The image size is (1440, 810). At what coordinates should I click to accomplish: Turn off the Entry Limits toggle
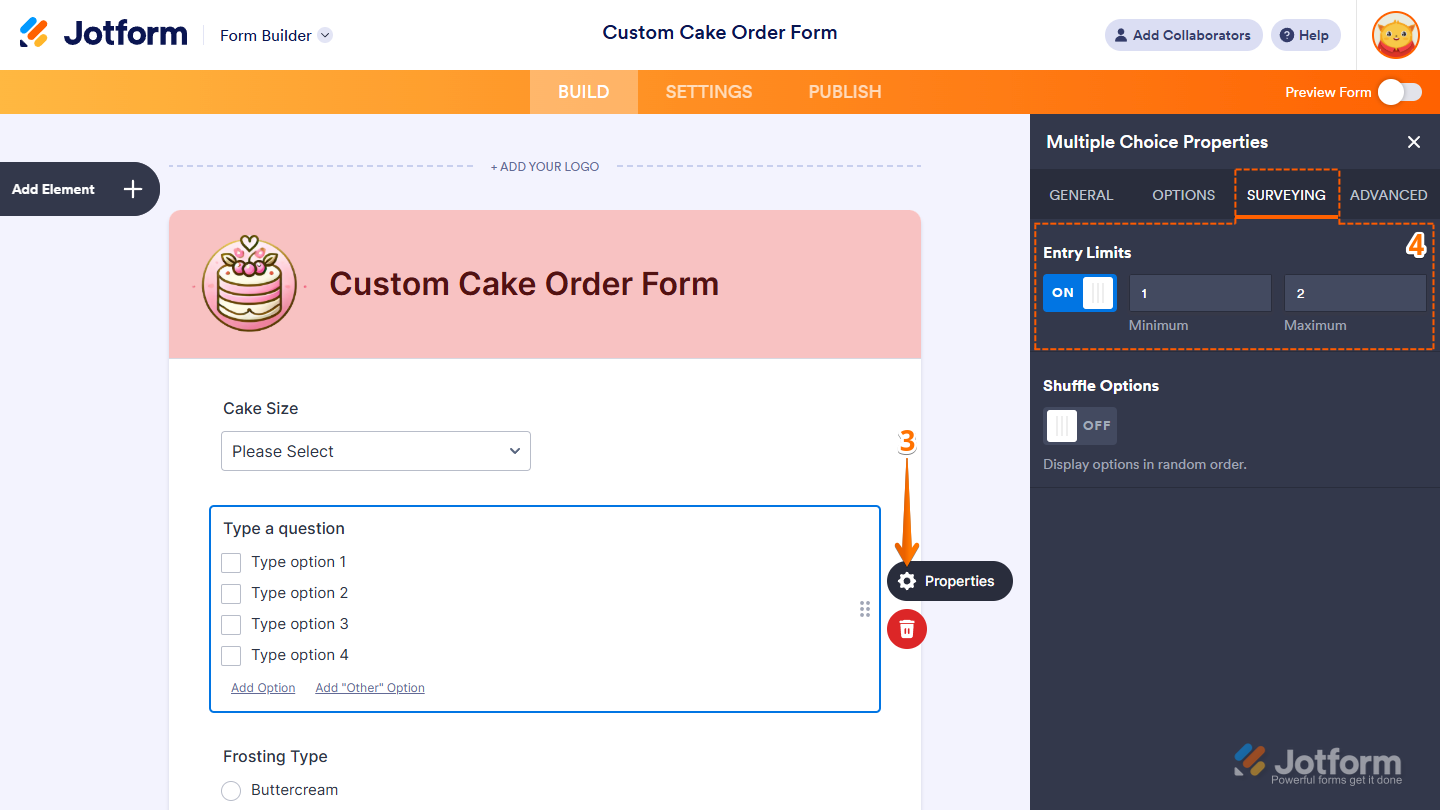[x=1080, y=293]
